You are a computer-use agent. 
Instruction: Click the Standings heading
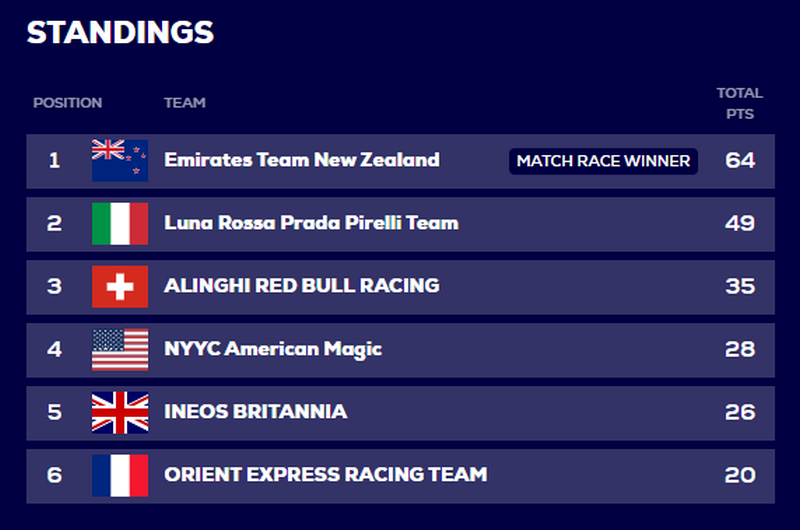click(x=120, y=32)
